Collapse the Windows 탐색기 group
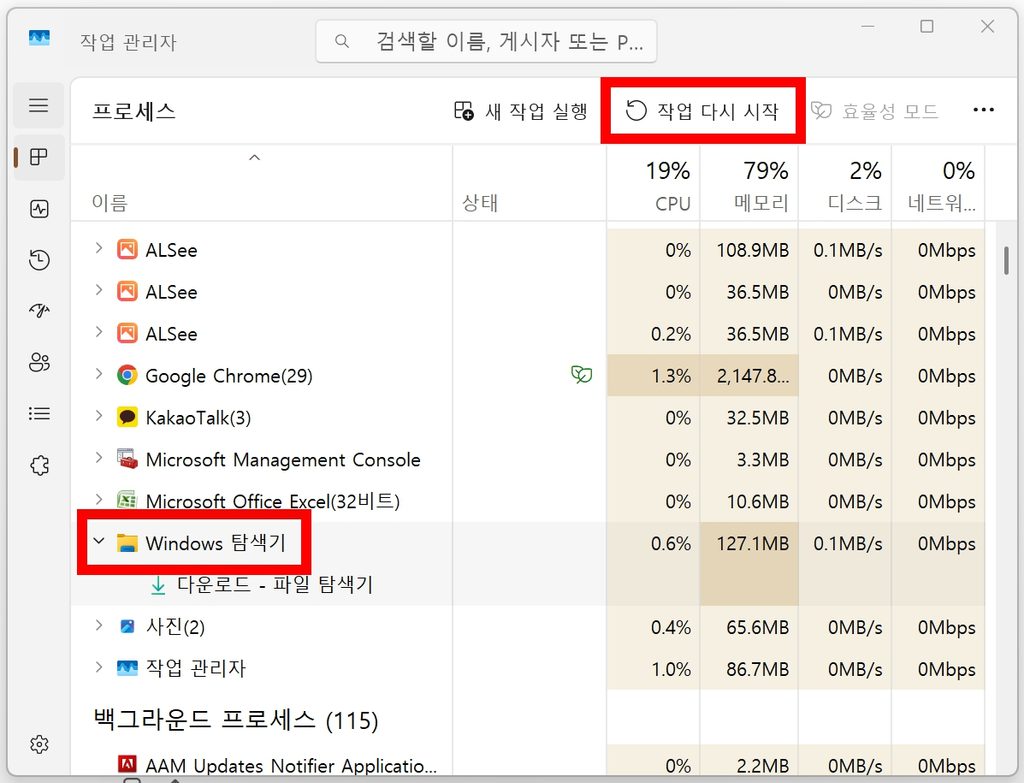The image size is (1024, 783). coord(99,541)
